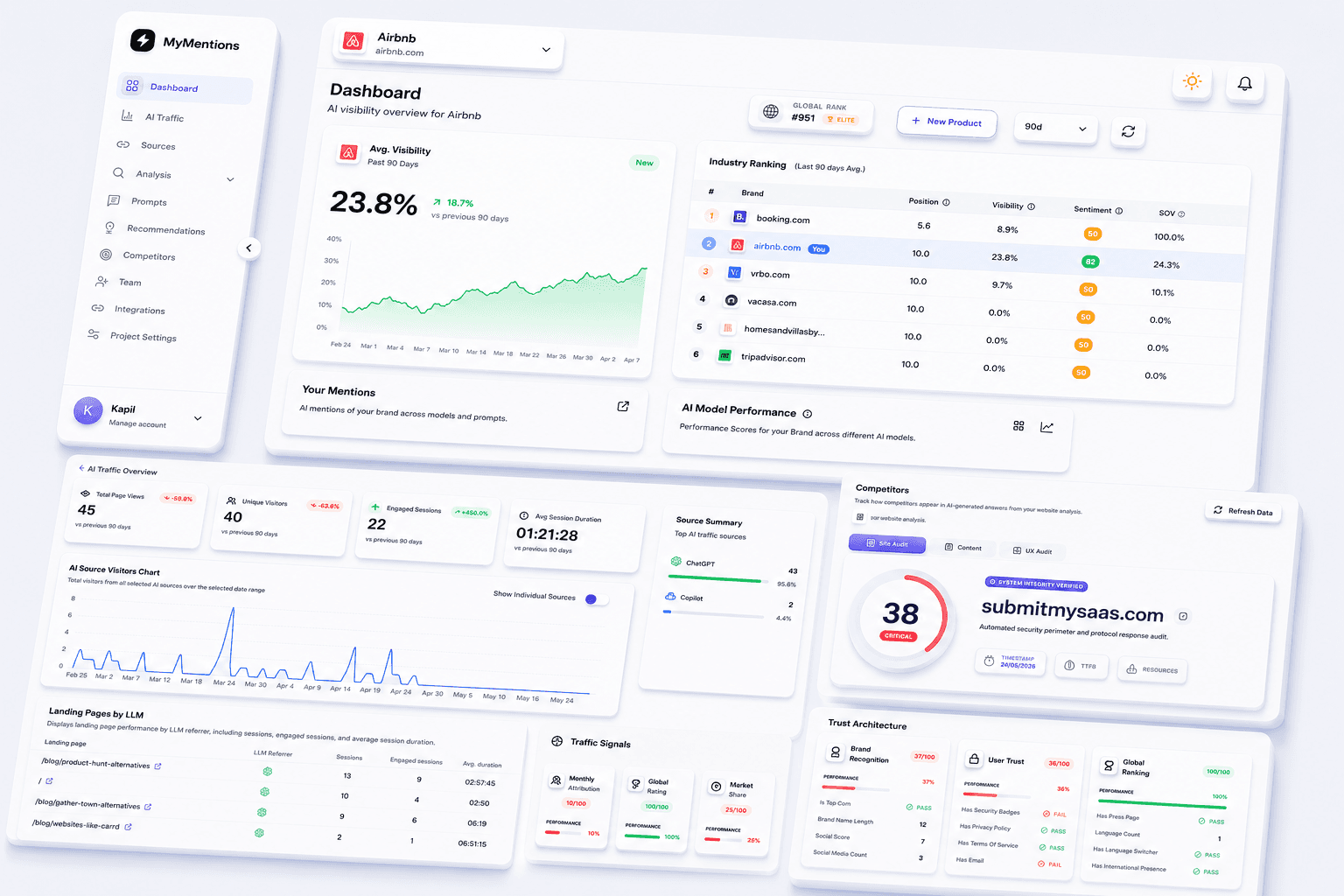
Task: Click the submitmysaas.com external link icon
Action: pos(1183,617)
